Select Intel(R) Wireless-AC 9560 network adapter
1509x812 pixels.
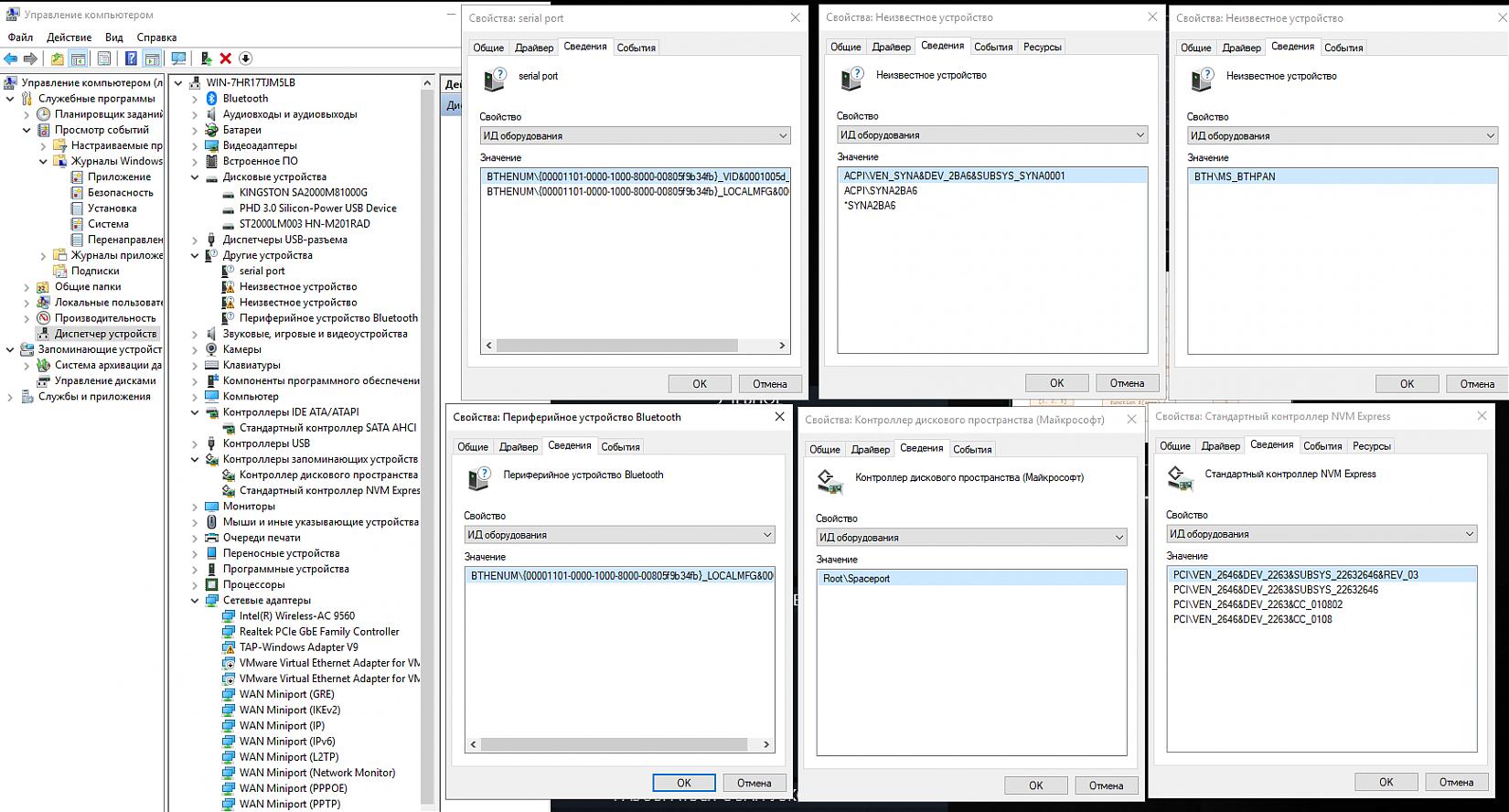[296, 616]
